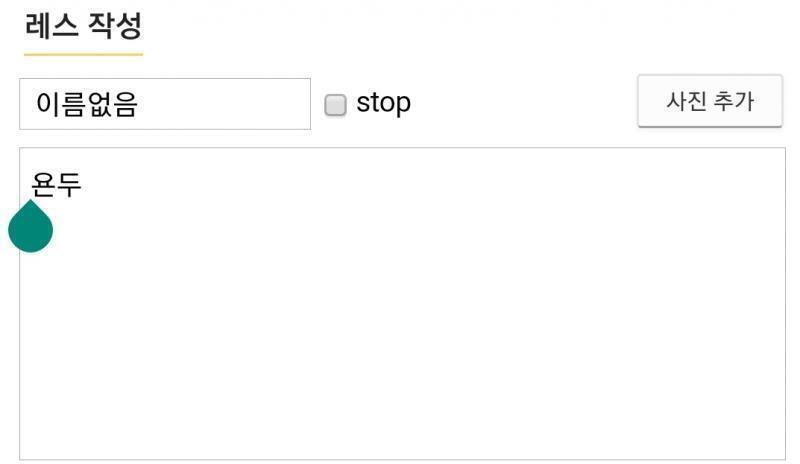
Task: Click the 작성 word in the heading
Action: pos(115,26)
